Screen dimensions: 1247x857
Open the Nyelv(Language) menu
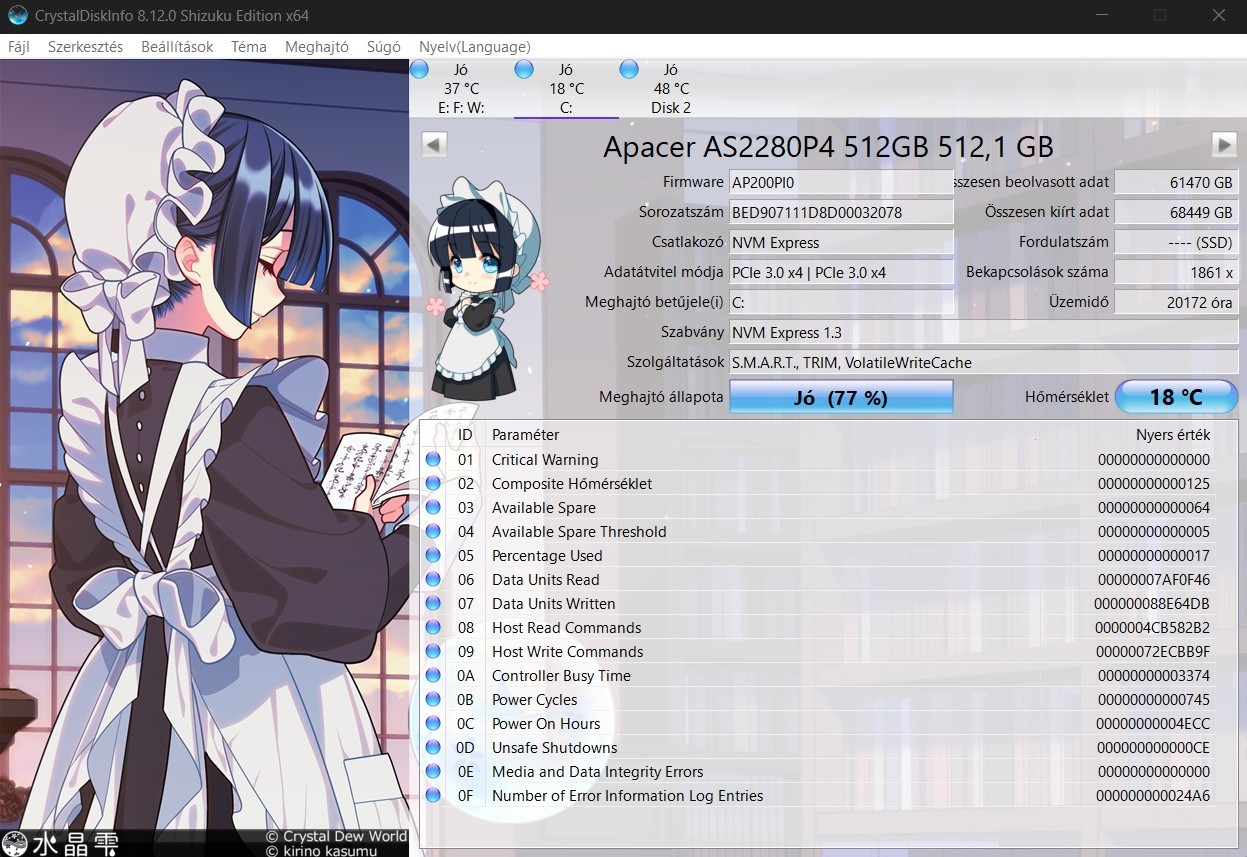click(475, 47)
